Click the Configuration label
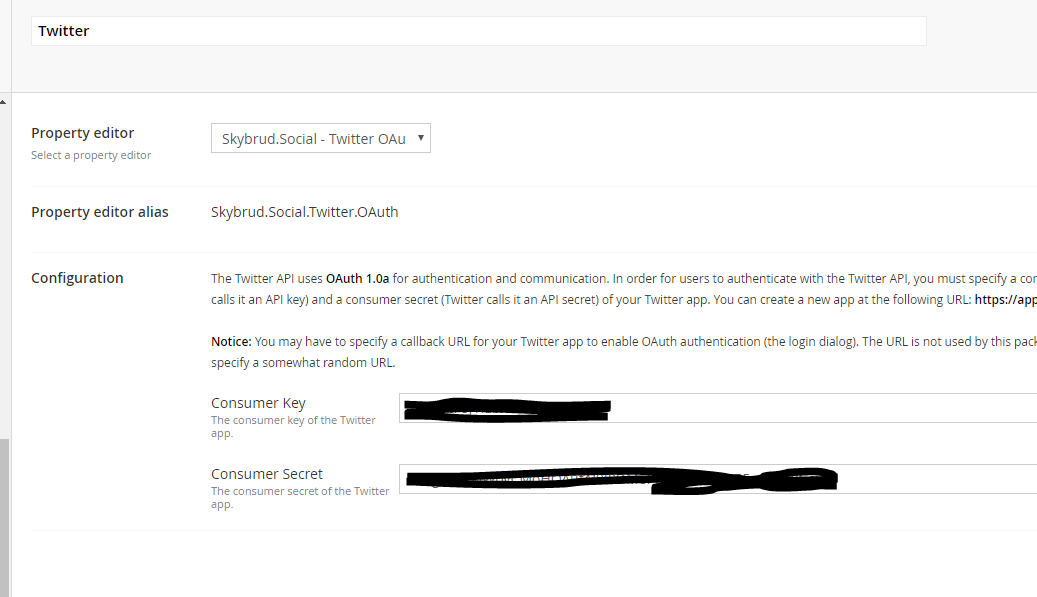The image size is (1037, 597). tap(77, 278)
